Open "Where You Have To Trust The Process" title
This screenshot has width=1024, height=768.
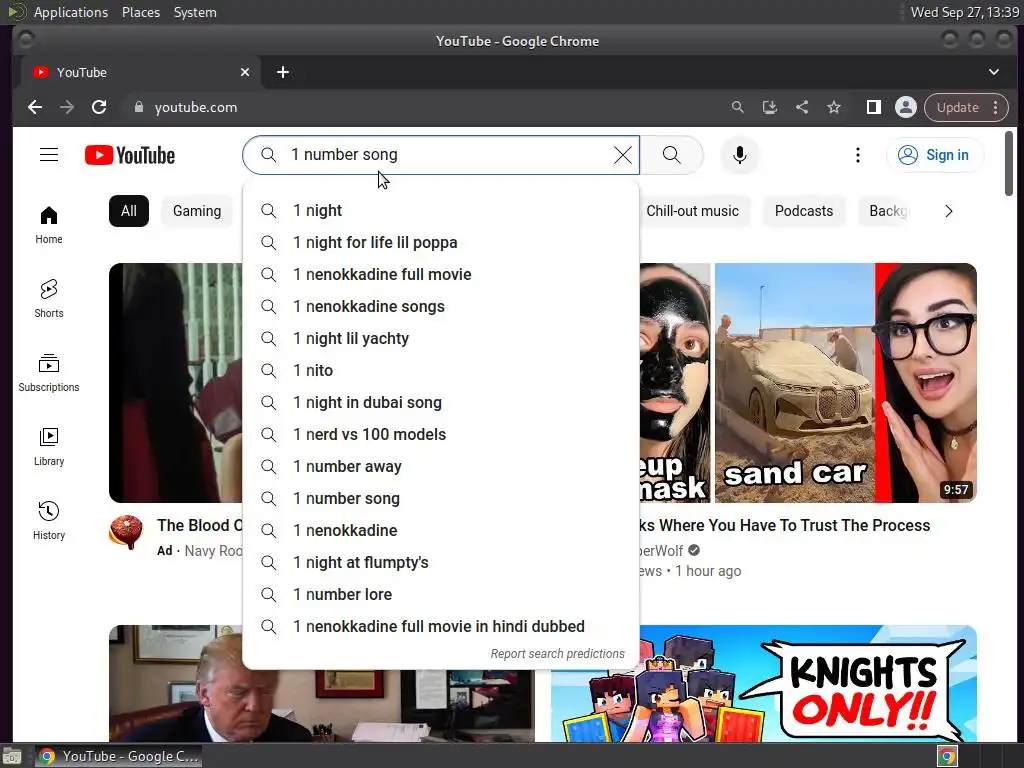tap(785, 525)
